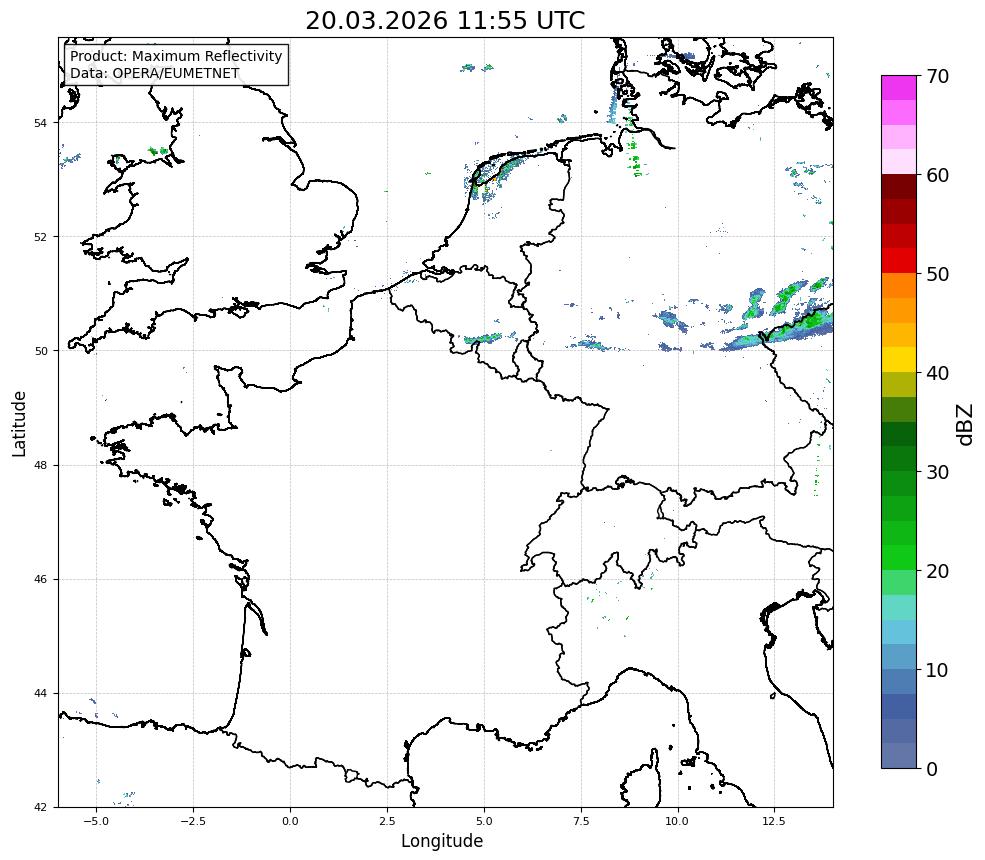Click latitude tick label 44
Viewport: 985px width, 860px height.
click(x=40, y=694)
